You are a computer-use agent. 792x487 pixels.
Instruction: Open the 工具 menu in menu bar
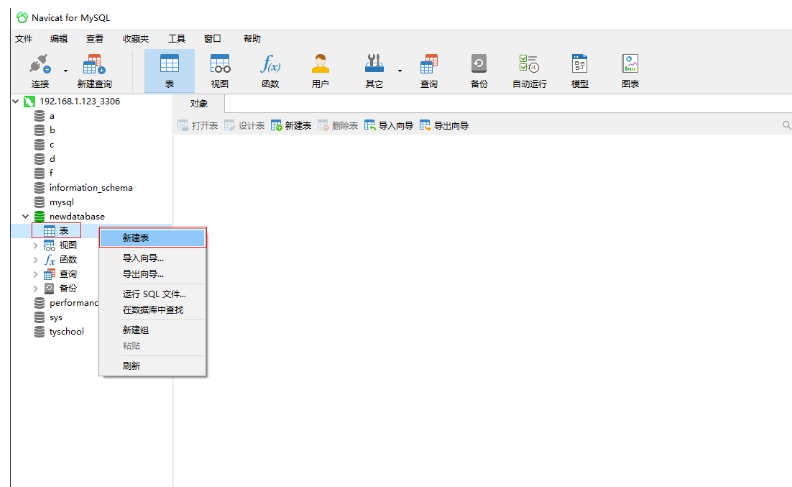tap(176, 39)
